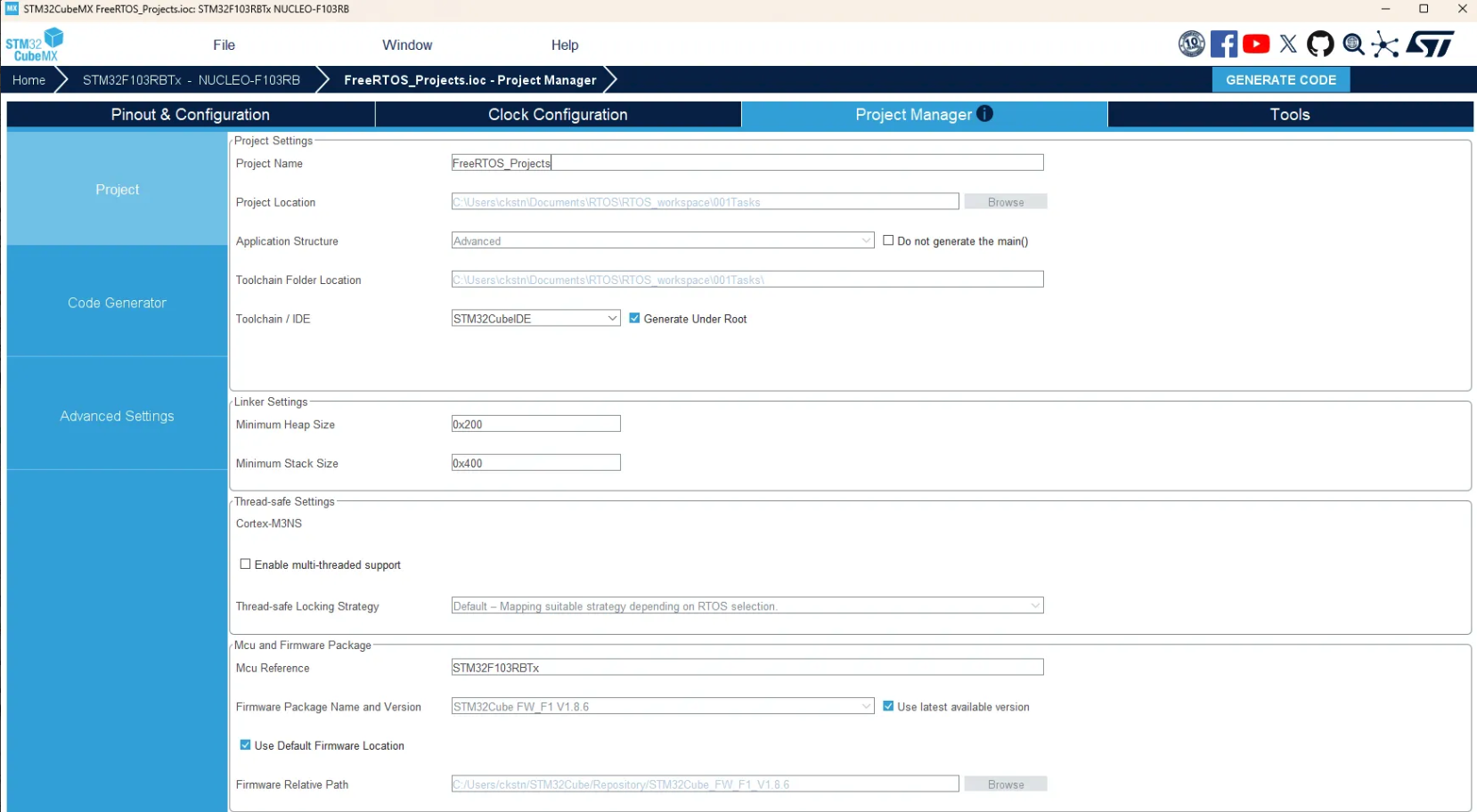Uncheck Use Default Firmware Location
The height and width of the screenshot is (812, 1477).
point(245,744)
